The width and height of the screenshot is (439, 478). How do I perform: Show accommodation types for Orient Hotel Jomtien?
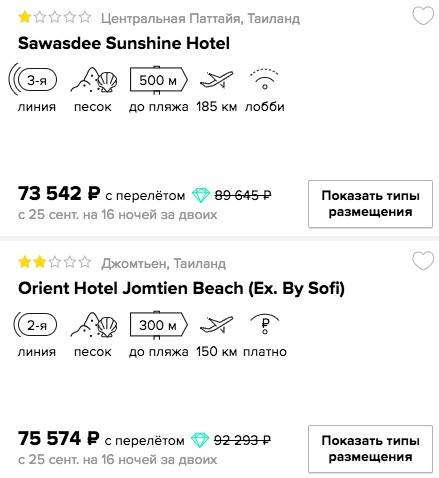(x=370, y=449)
